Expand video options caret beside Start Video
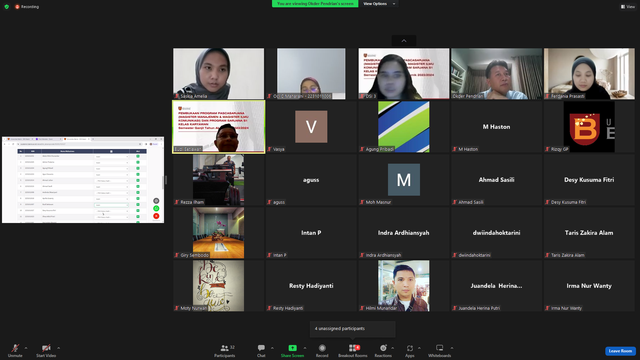Image resolution: width=640 pixels, height=360 pixels. tap(59, 348)
